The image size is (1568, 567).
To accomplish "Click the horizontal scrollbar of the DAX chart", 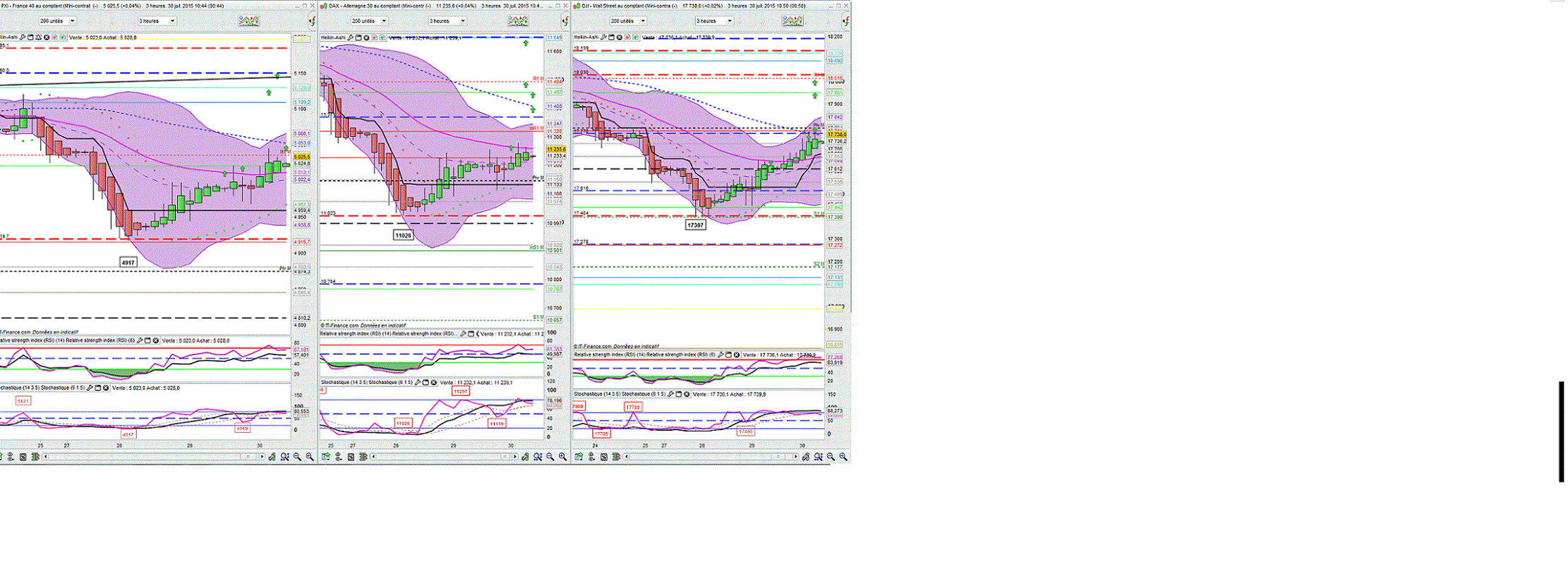I will pos(443,457).
